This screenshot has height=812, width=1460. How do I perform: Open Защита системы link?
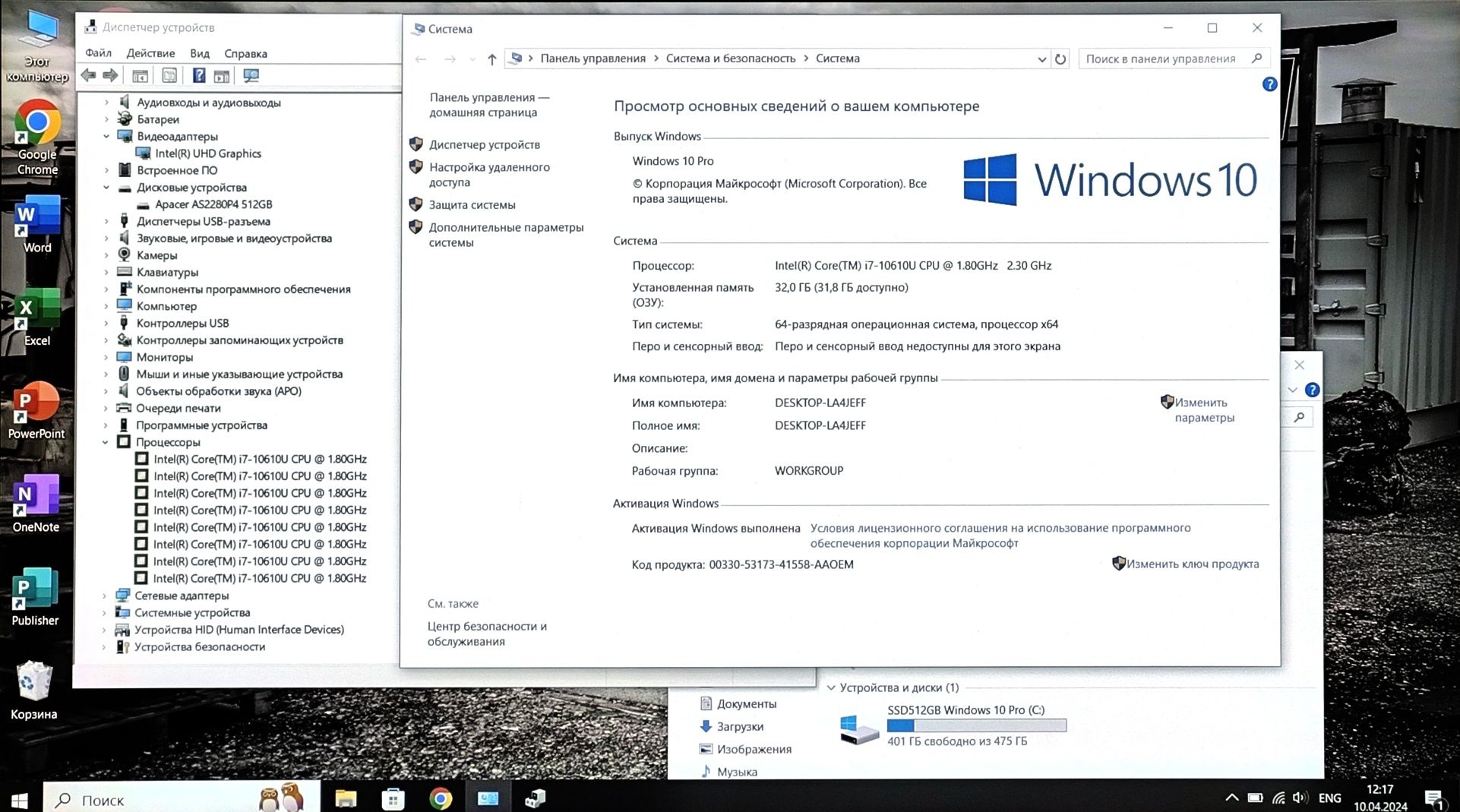[x=472, y=205]
